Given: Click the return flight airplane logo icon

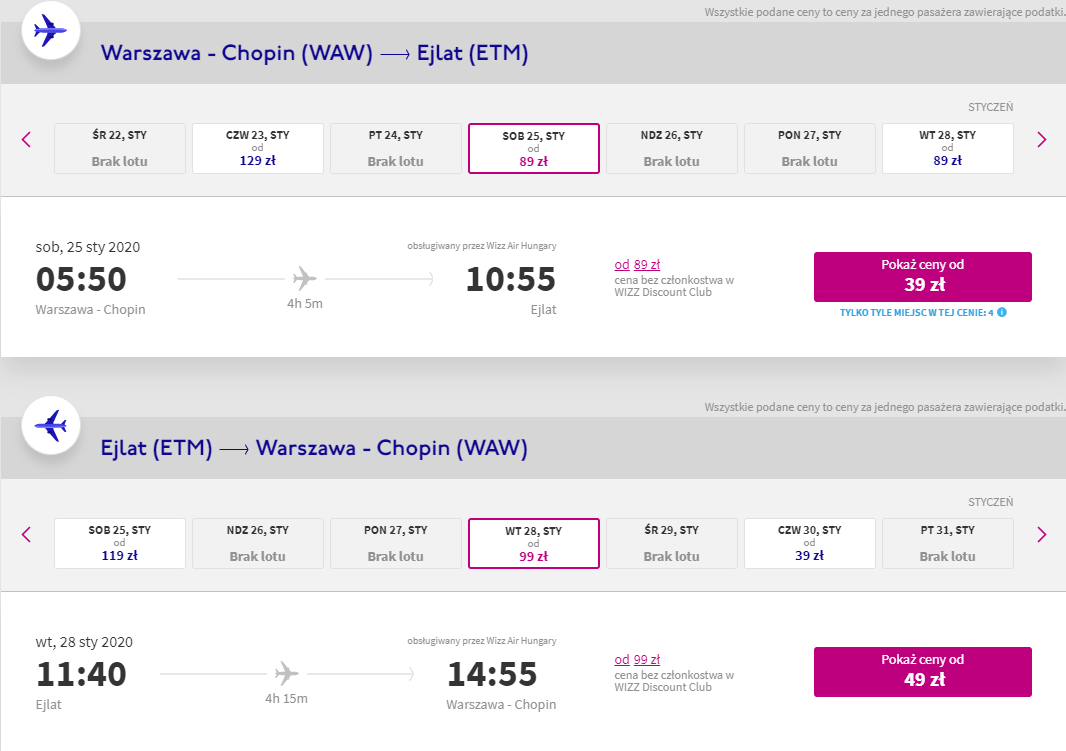Looking at the screenshot, I should click(49, 425).
